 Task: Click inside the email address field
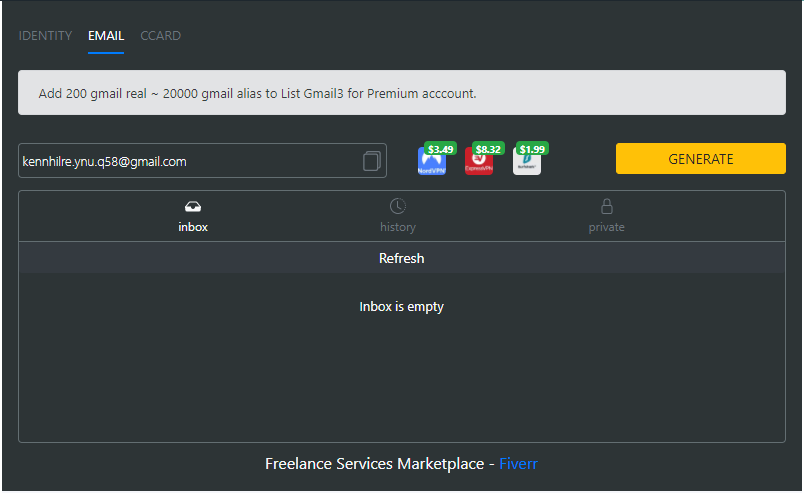point(185,161)
